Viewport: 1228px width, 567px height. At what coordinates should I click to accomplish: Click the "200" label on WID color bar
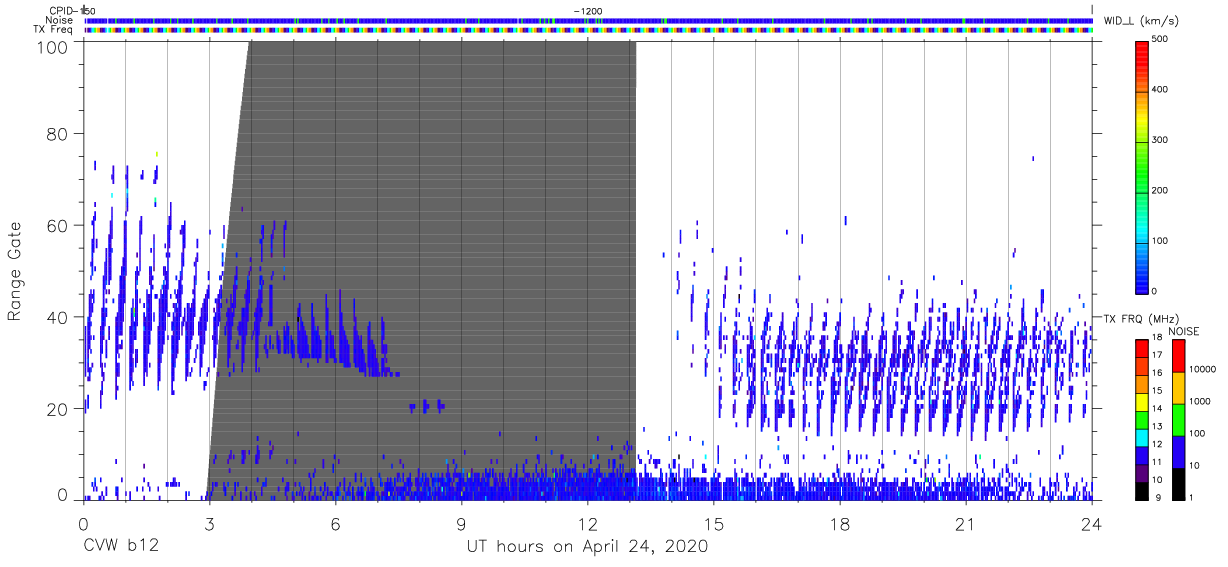(x=1160, y=190)
